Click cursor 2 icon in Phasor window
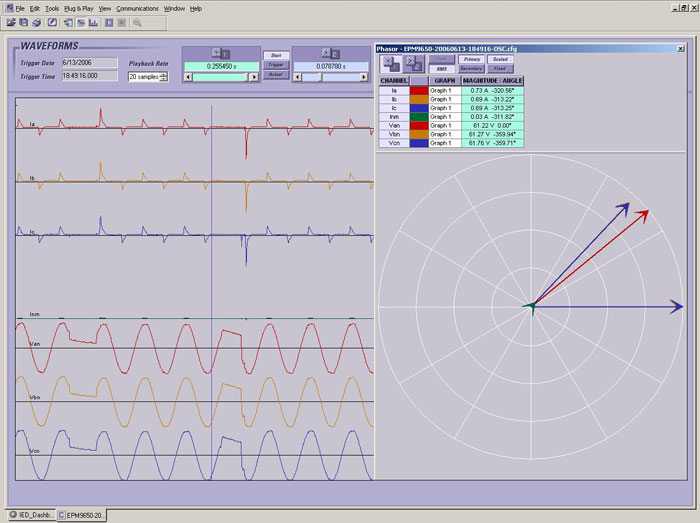The image size is (700, 523). [414, 64]
